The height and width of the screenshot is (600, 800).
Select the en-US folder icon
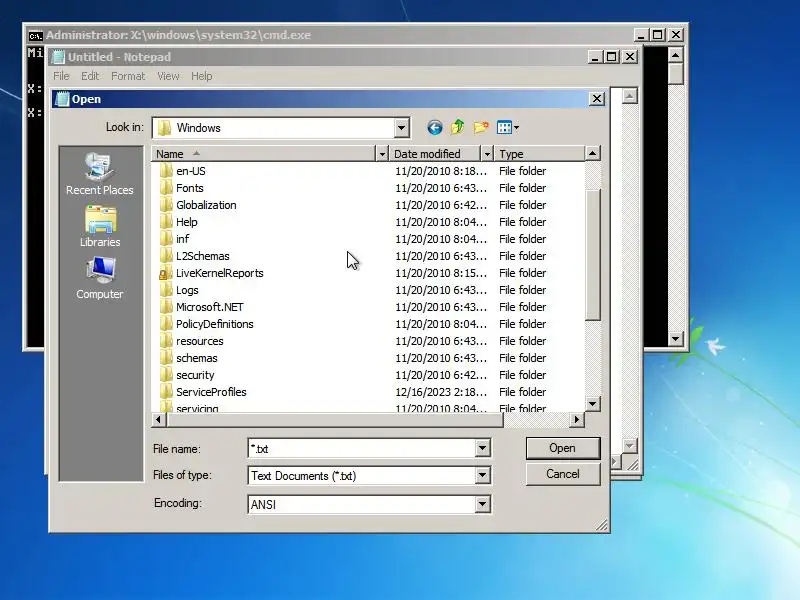click(165, 171)
